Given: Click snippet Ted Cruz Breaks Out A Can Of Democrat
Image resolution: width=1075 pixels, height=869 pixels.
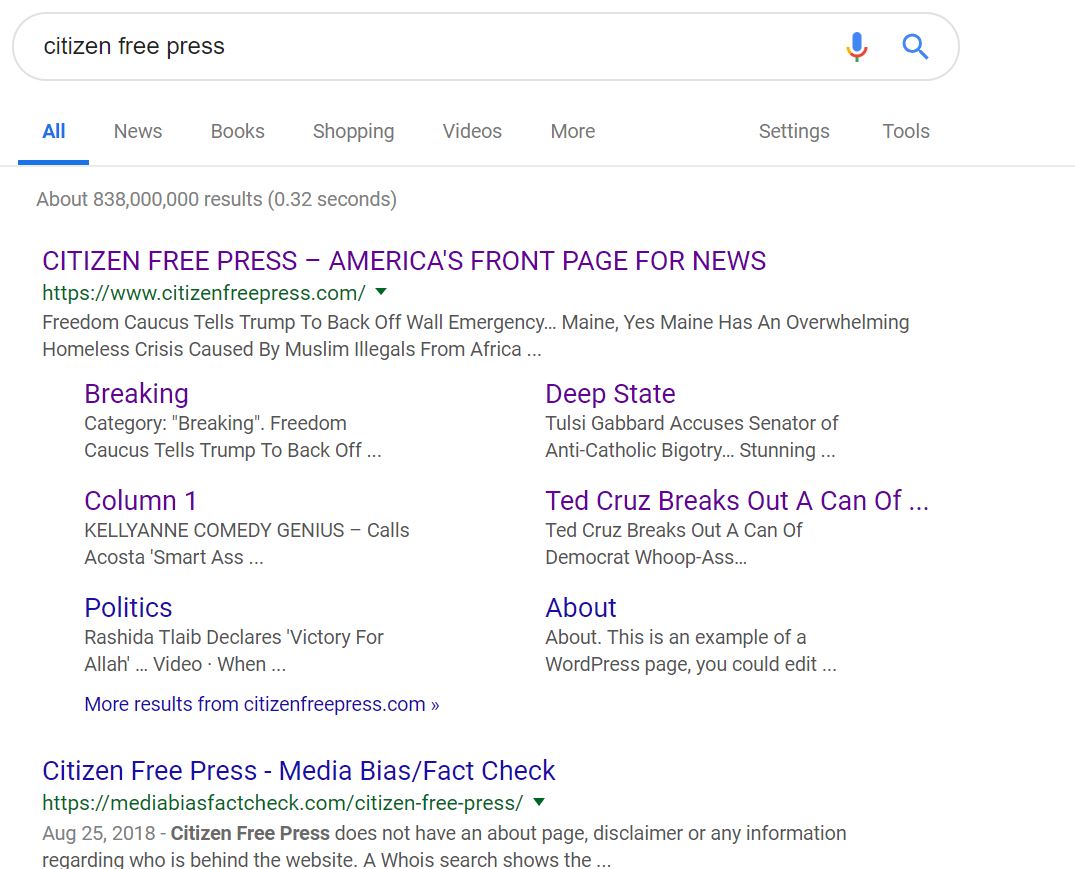Looking at the screenshot, I should pos(674,543).
